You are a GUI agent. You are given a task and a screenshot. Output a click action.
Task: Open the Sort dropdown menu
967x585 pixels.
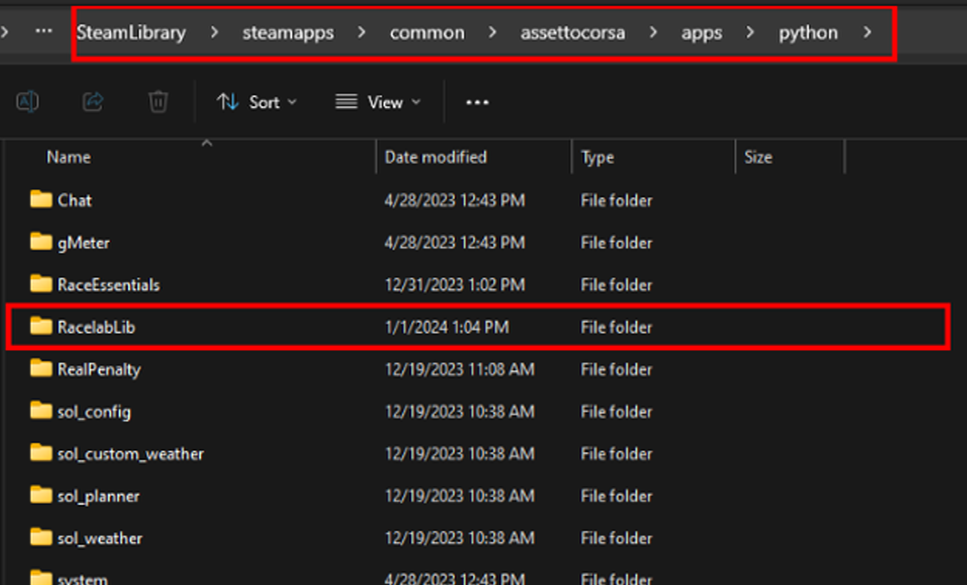tap(257, 102)
